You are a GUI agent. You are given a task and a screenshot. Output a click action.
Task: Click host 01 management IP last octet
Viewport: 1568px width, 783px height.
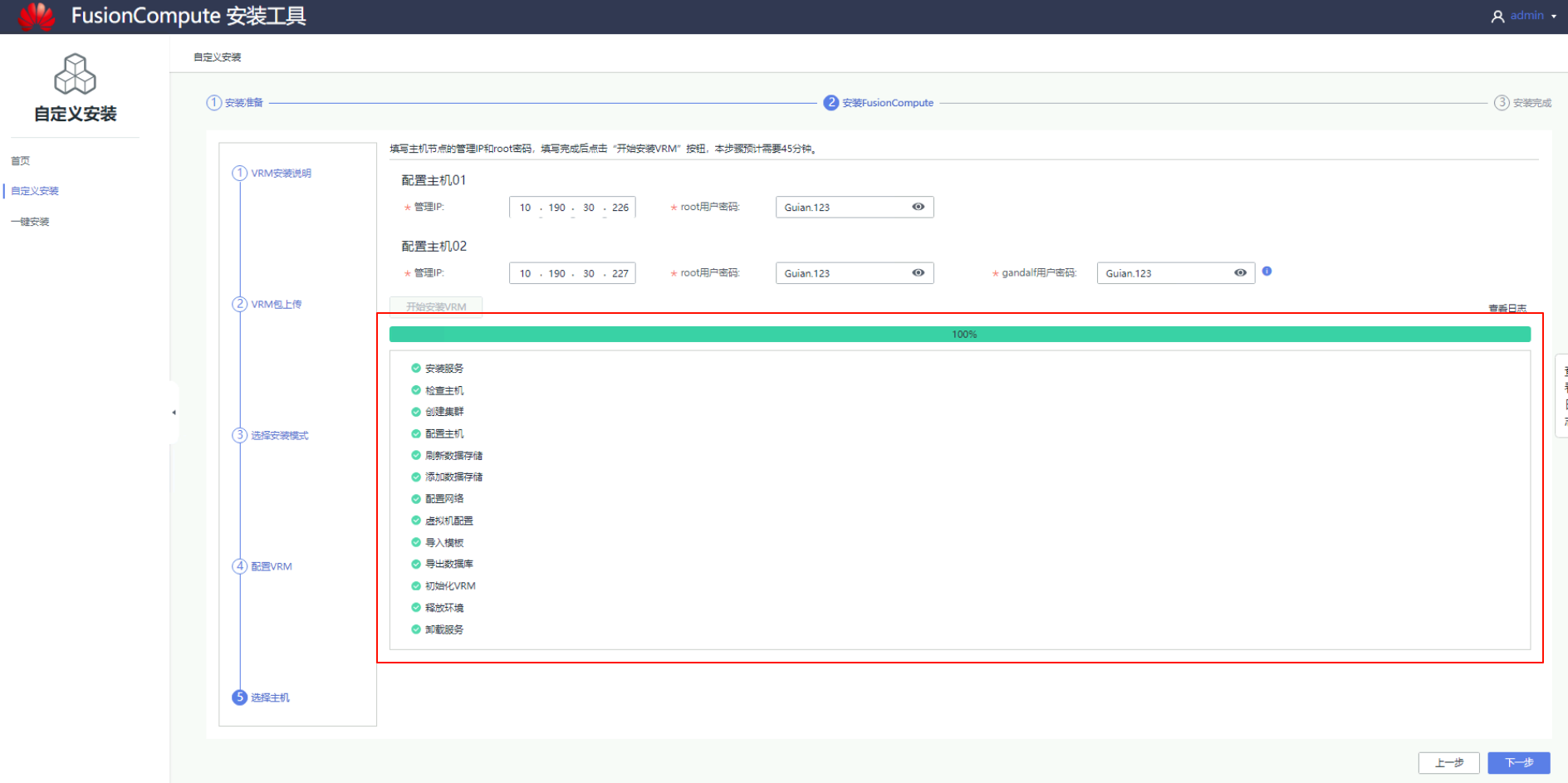(620, 208)
